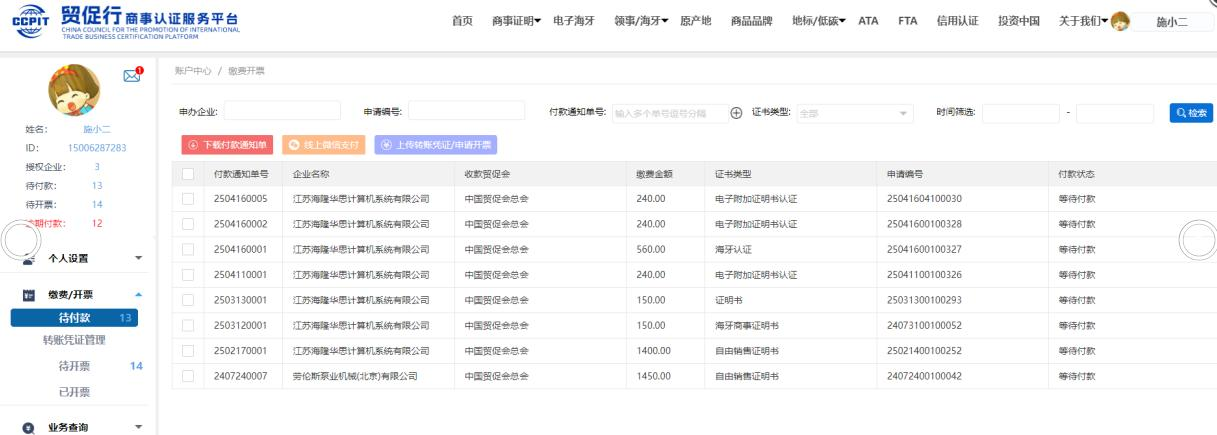The height and width of the screenshot is (435, 1217).
Task: Click the 上传转账凭证/申请开票 upload button
Action: [x=435, y=145]
